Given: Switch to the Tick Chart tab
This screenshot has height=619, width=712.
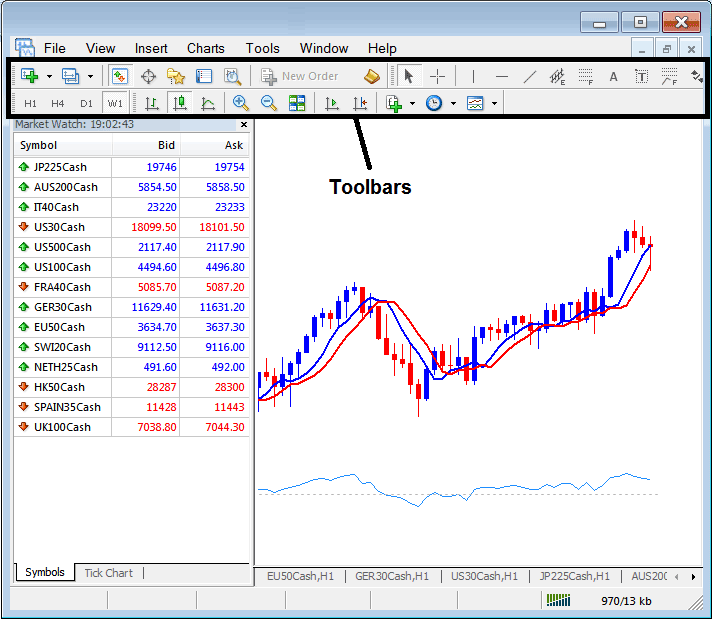Looking at the screenshot, I should 109,573.
